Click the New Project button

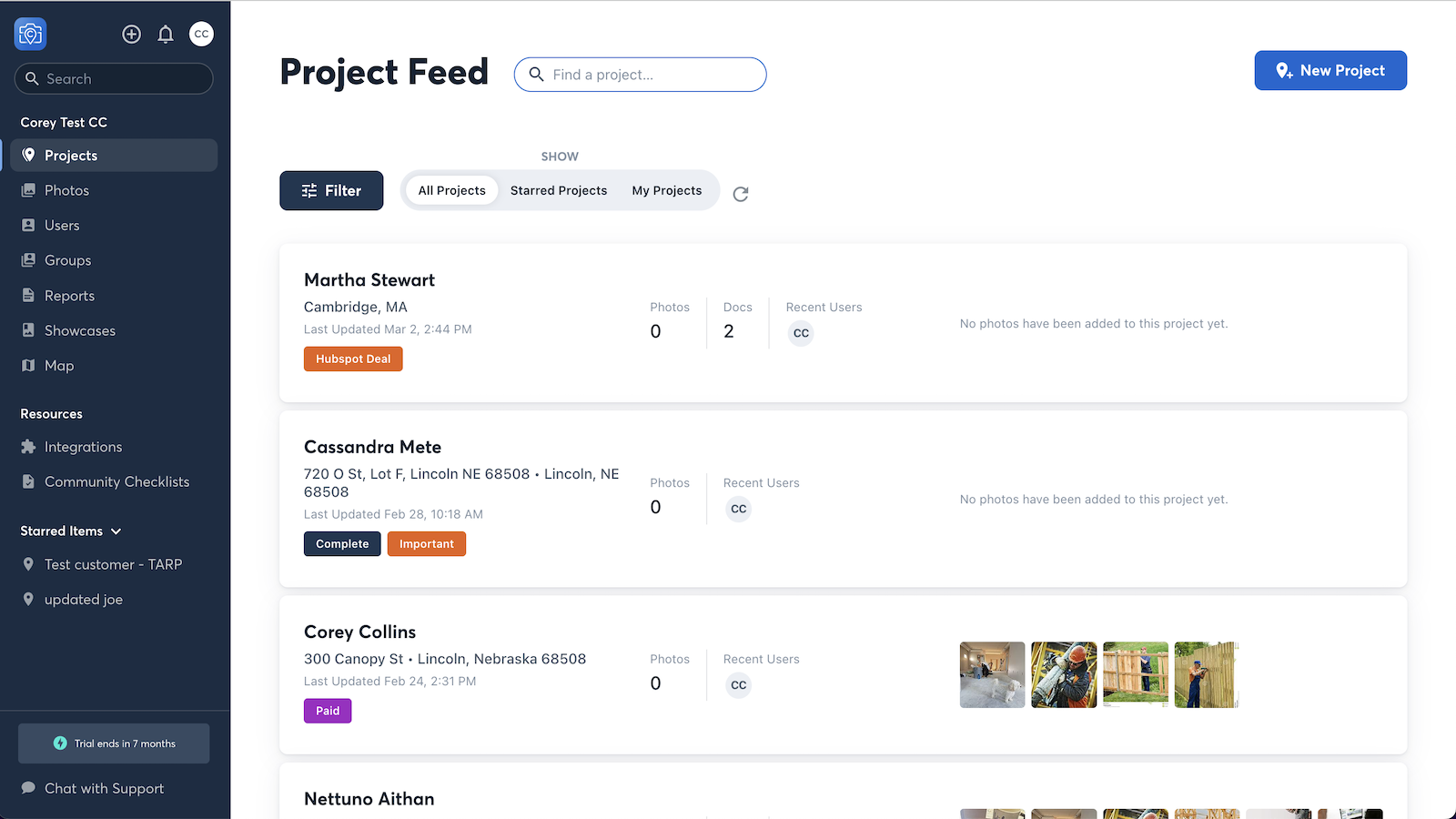(x=1330, y=70)
